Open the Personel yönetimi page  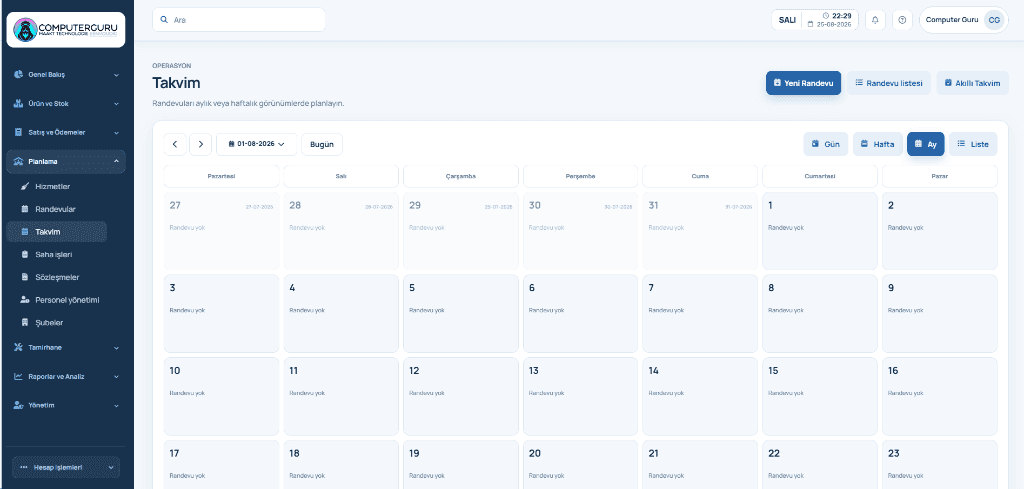(x=57, y=300)
